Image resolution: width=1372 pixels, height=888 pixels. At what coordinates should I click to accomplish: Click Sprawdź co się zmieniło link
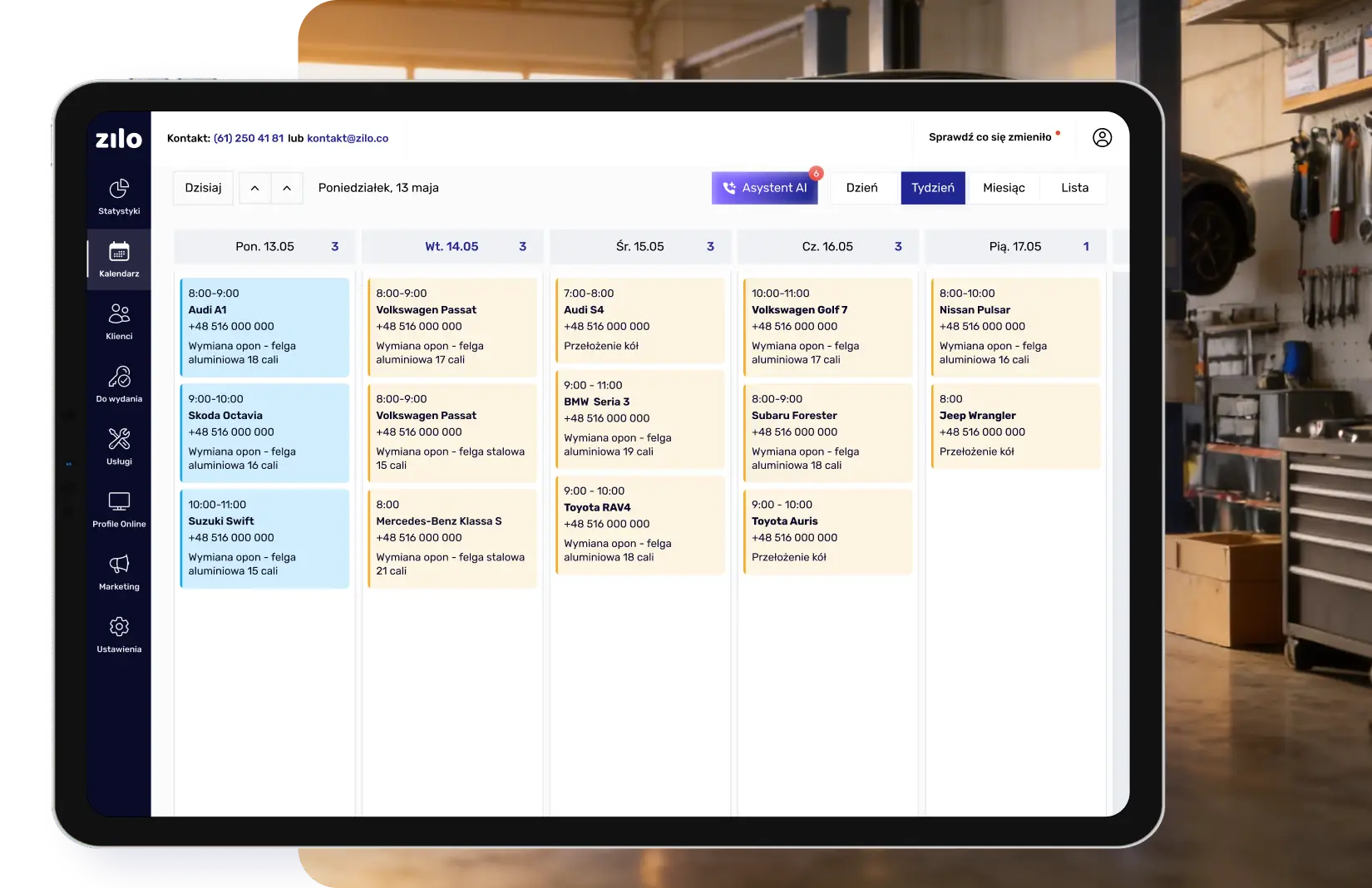point(990,137)
